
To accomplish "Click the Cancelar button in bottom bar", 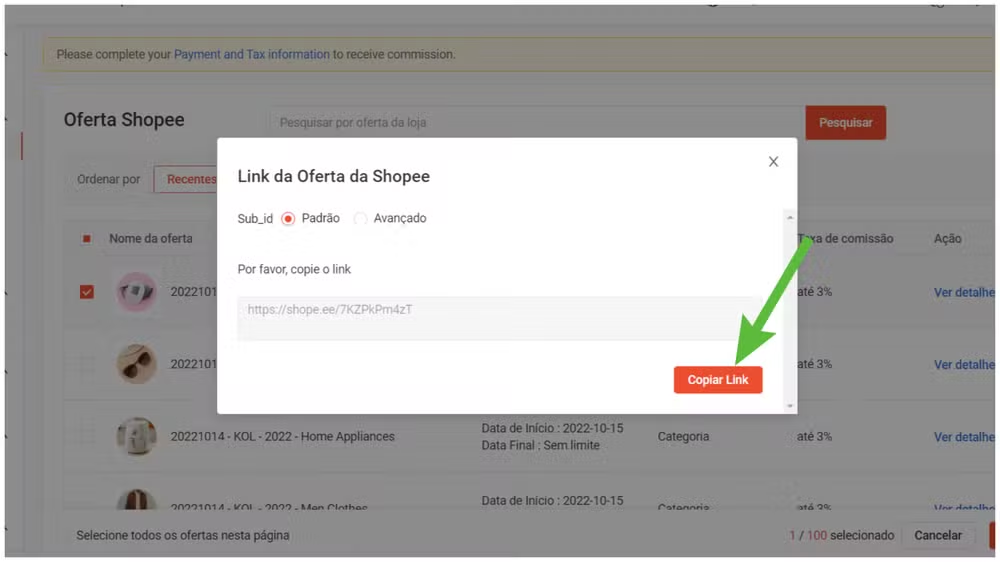I will (x=938, y=535).
